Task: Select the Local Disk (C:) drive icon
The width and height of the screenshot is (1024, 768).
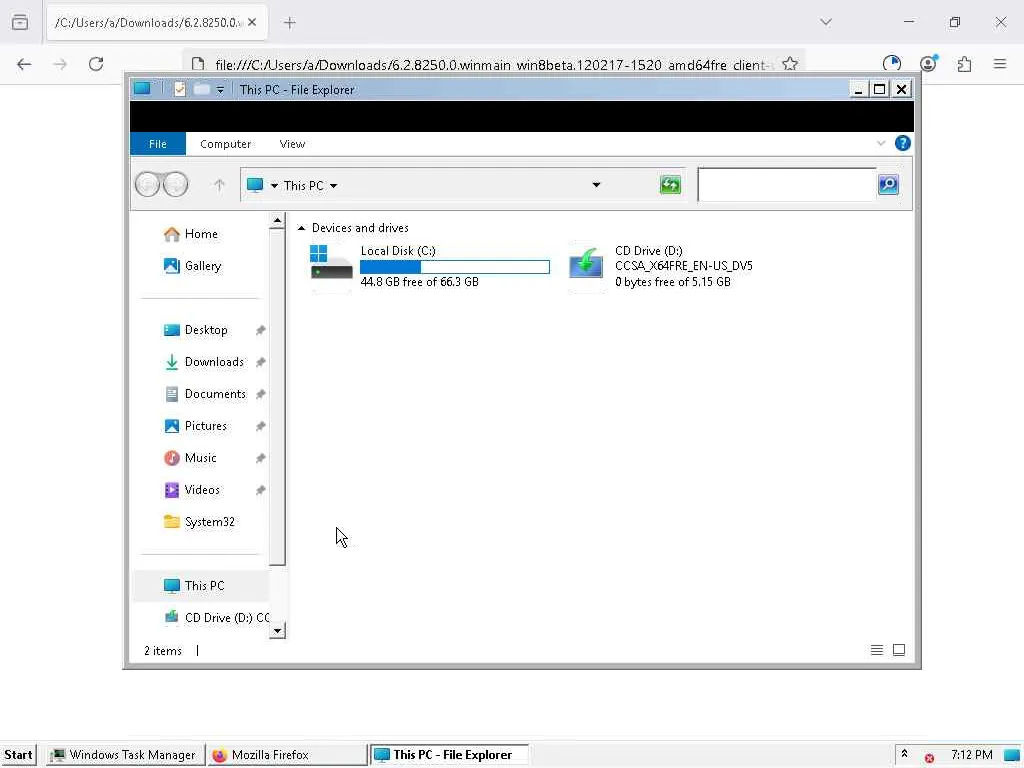Action: (x=331, y=265)
